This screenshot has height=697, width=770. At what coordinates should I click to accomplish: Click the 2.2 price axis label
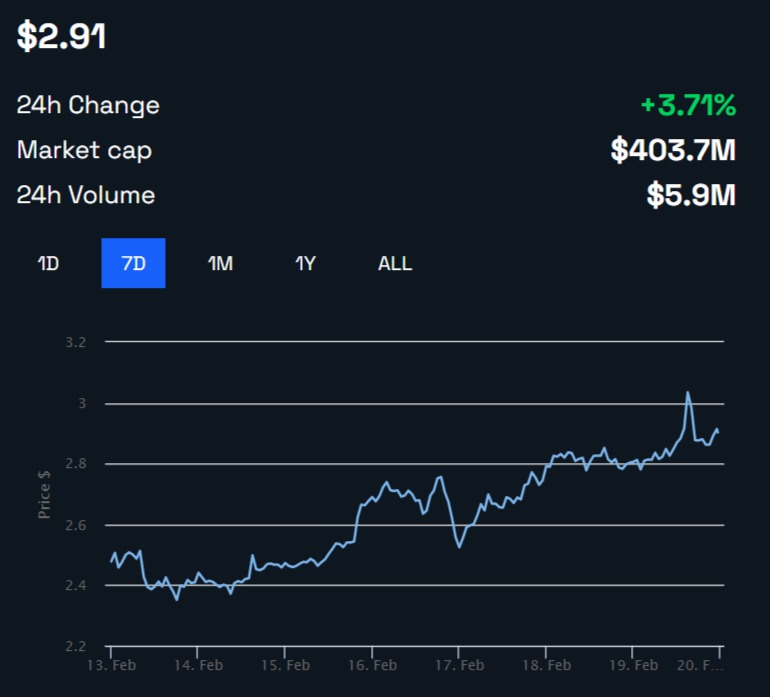pyautogui.click(x=76, y=646)
